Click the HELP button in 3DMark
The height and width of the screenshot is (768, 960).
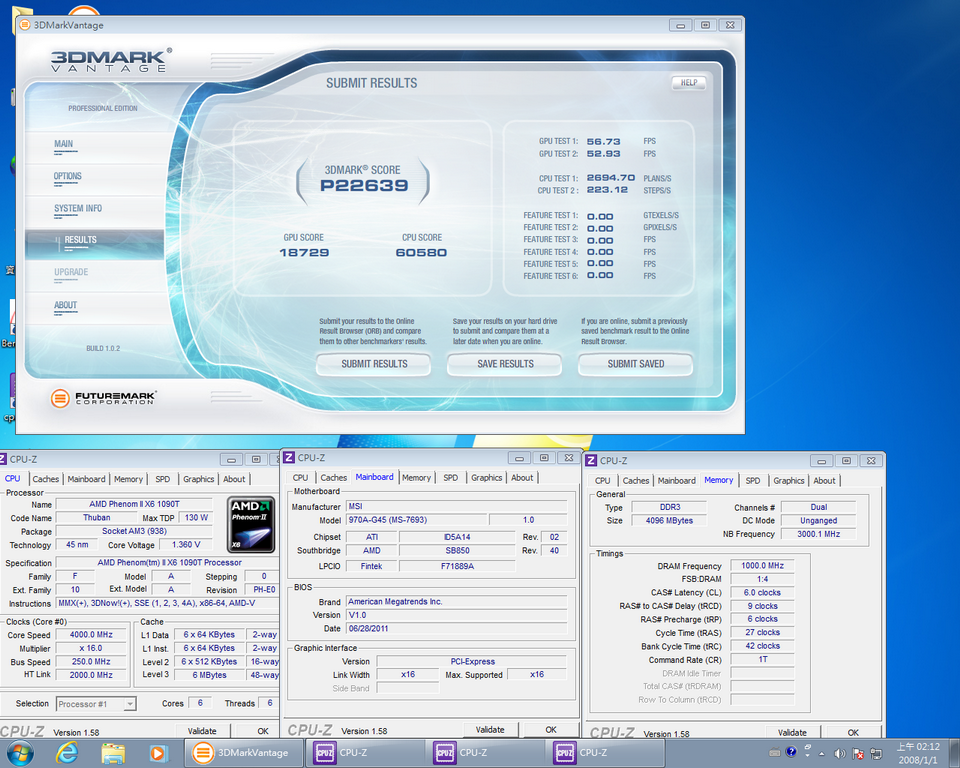click(x=689, y=83)
